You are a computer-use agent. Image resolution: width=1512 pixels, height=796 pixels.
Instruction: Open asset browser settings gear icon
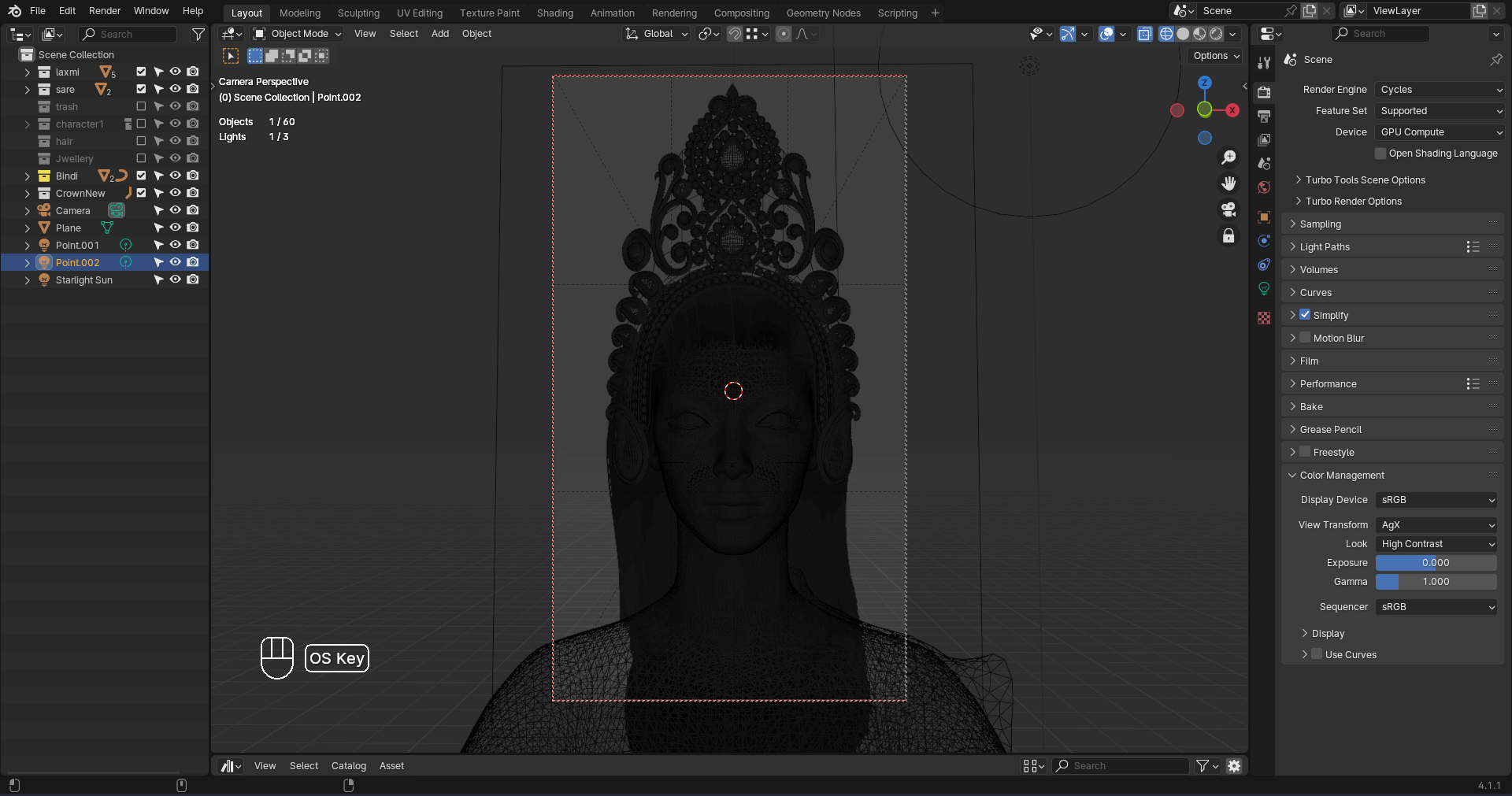[1234, 766]
